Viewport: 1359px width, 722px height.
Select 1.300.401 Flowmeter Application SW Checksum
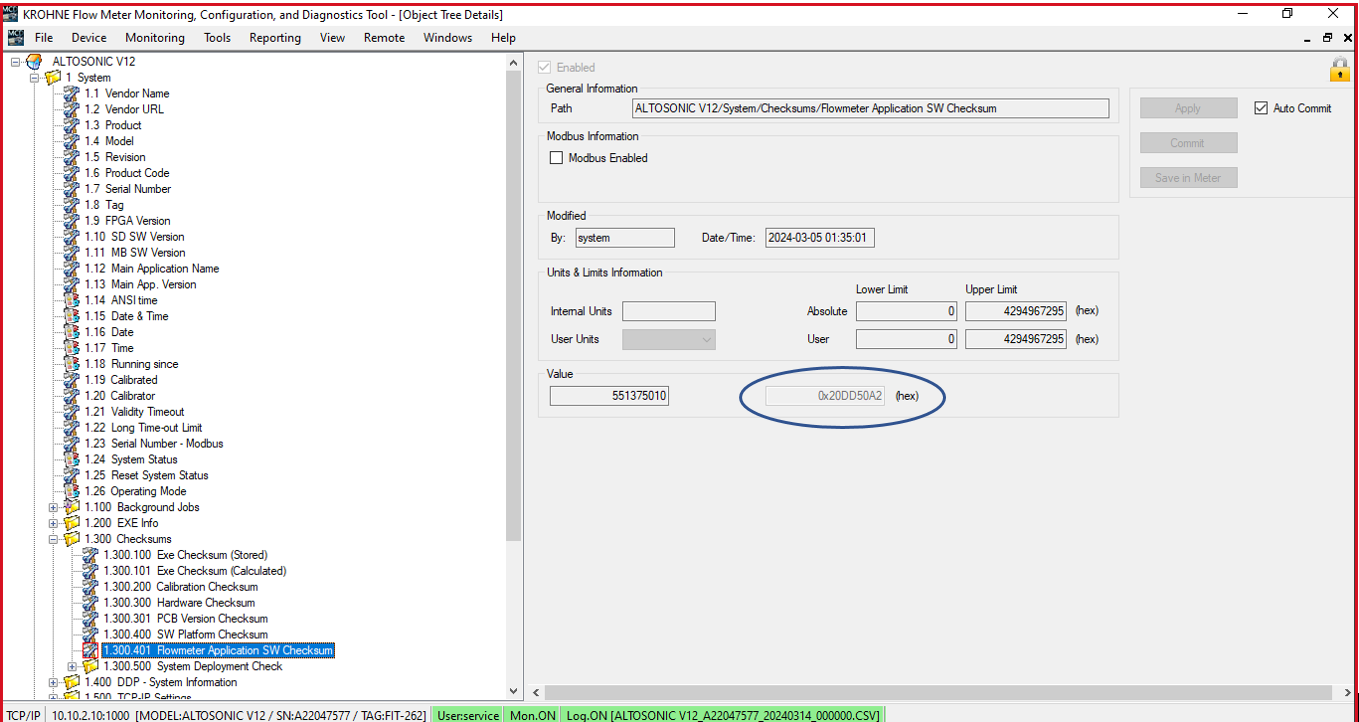pos(218,650)
